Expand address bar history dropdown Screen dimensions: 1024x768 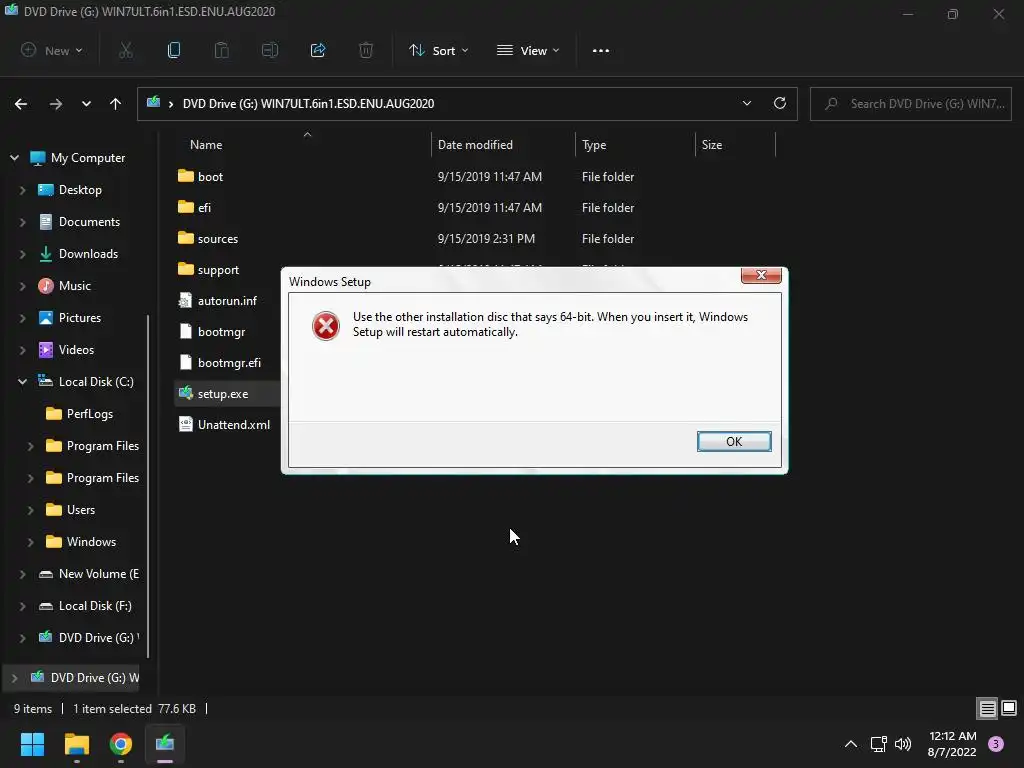(746, 103)
